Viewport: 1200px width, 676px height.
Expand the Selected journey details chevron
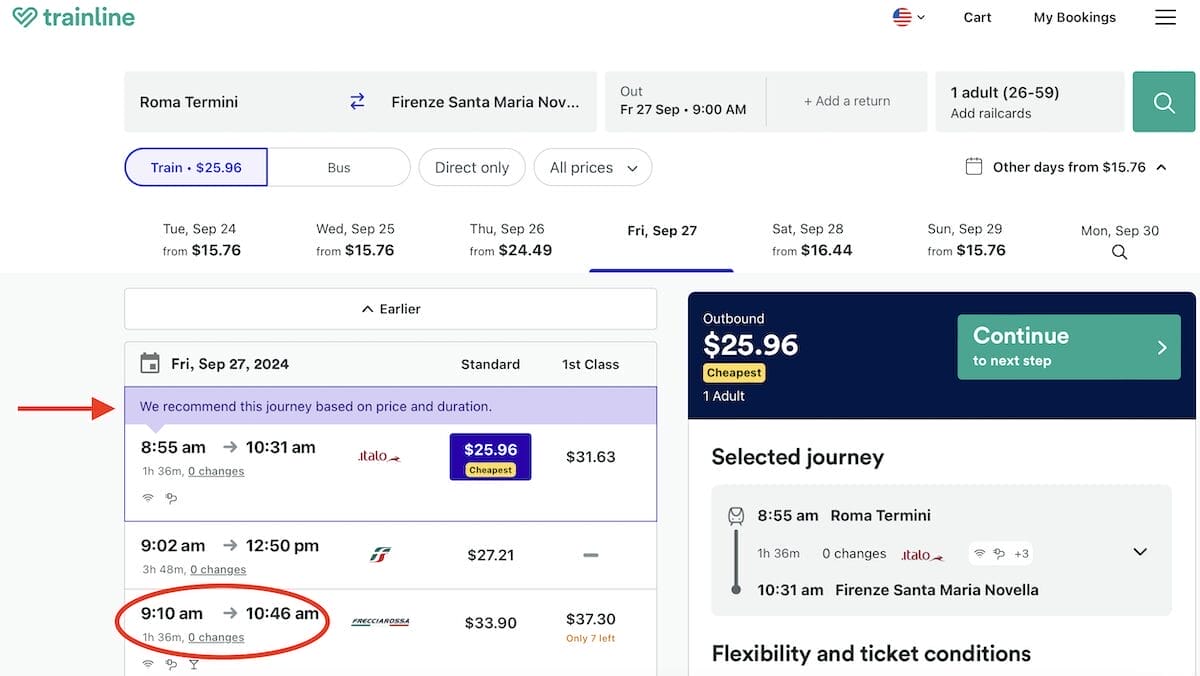[x=1139, y=551]
